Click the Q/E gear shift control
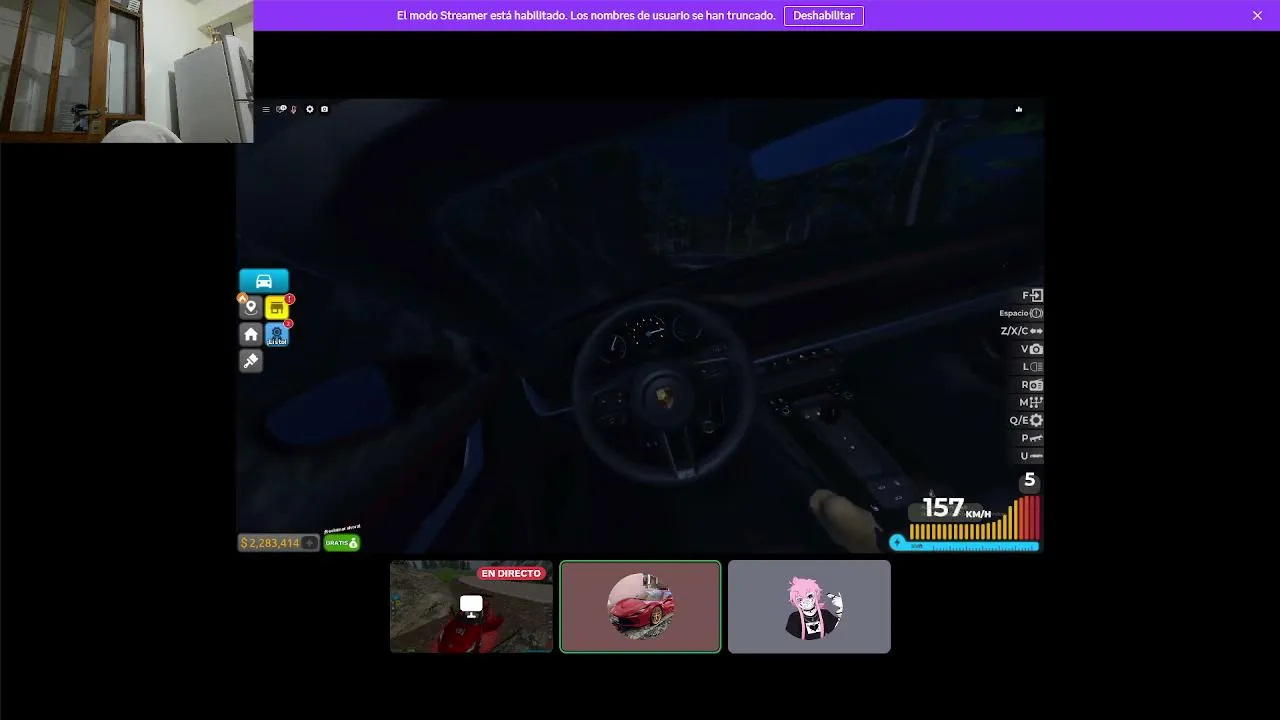This screenshot has height=720, width=1280. [1027, 421]
